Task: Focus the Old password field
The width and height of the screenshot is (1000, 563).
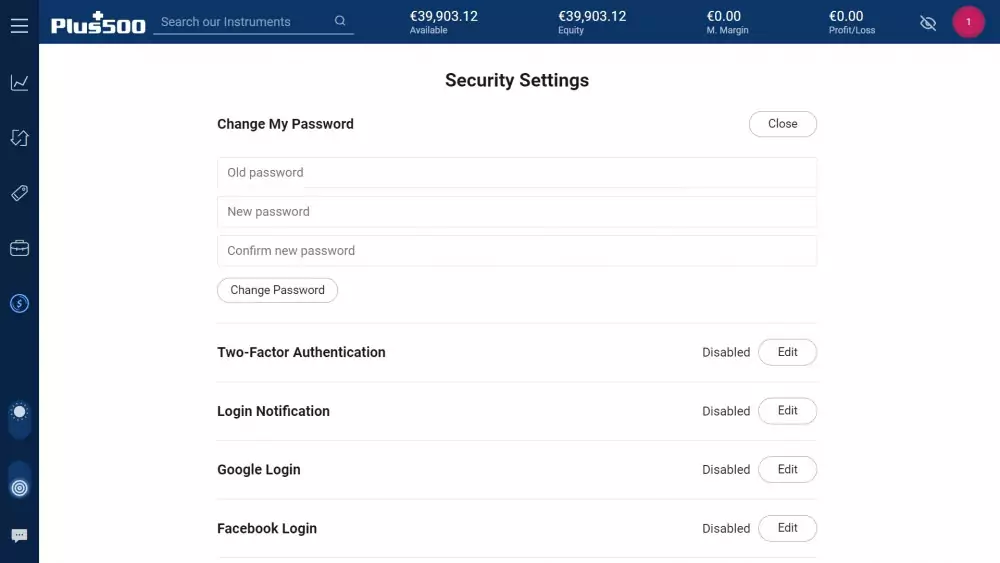Action: pyautogui.click(x=517, y=173)
